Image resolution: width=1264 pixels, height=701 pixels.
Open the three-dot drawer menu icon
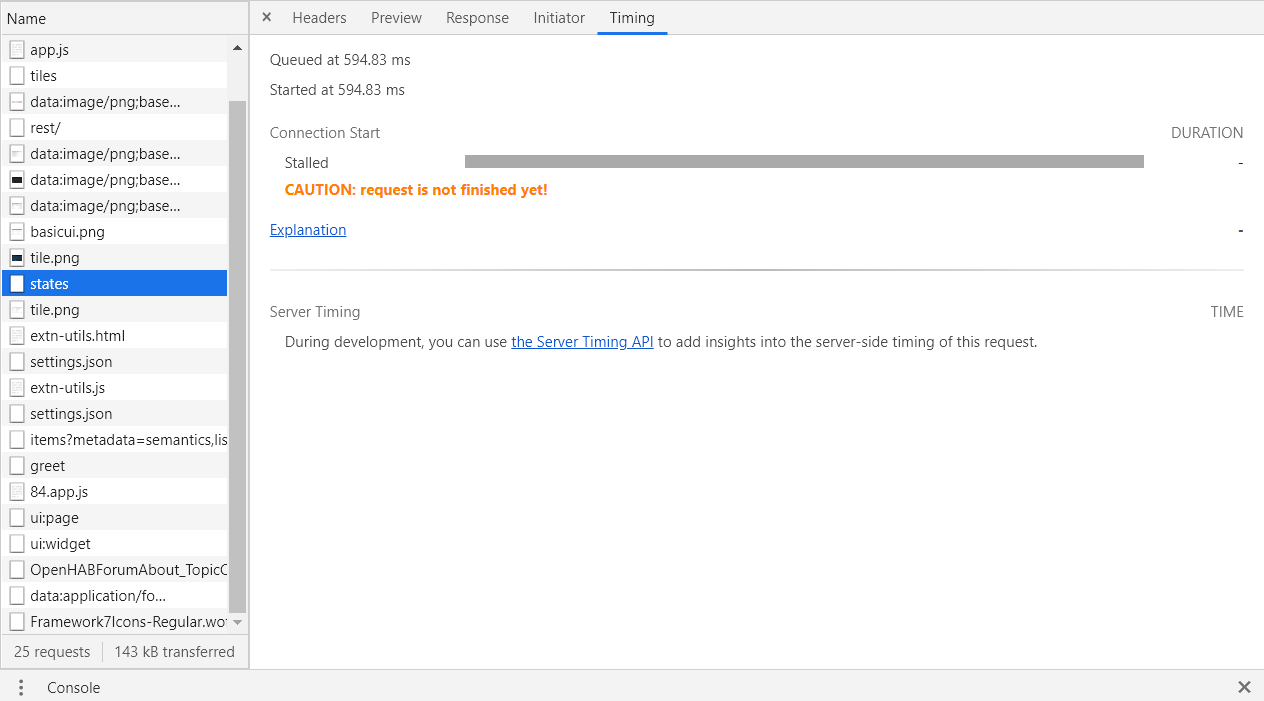tap(21, 687)
